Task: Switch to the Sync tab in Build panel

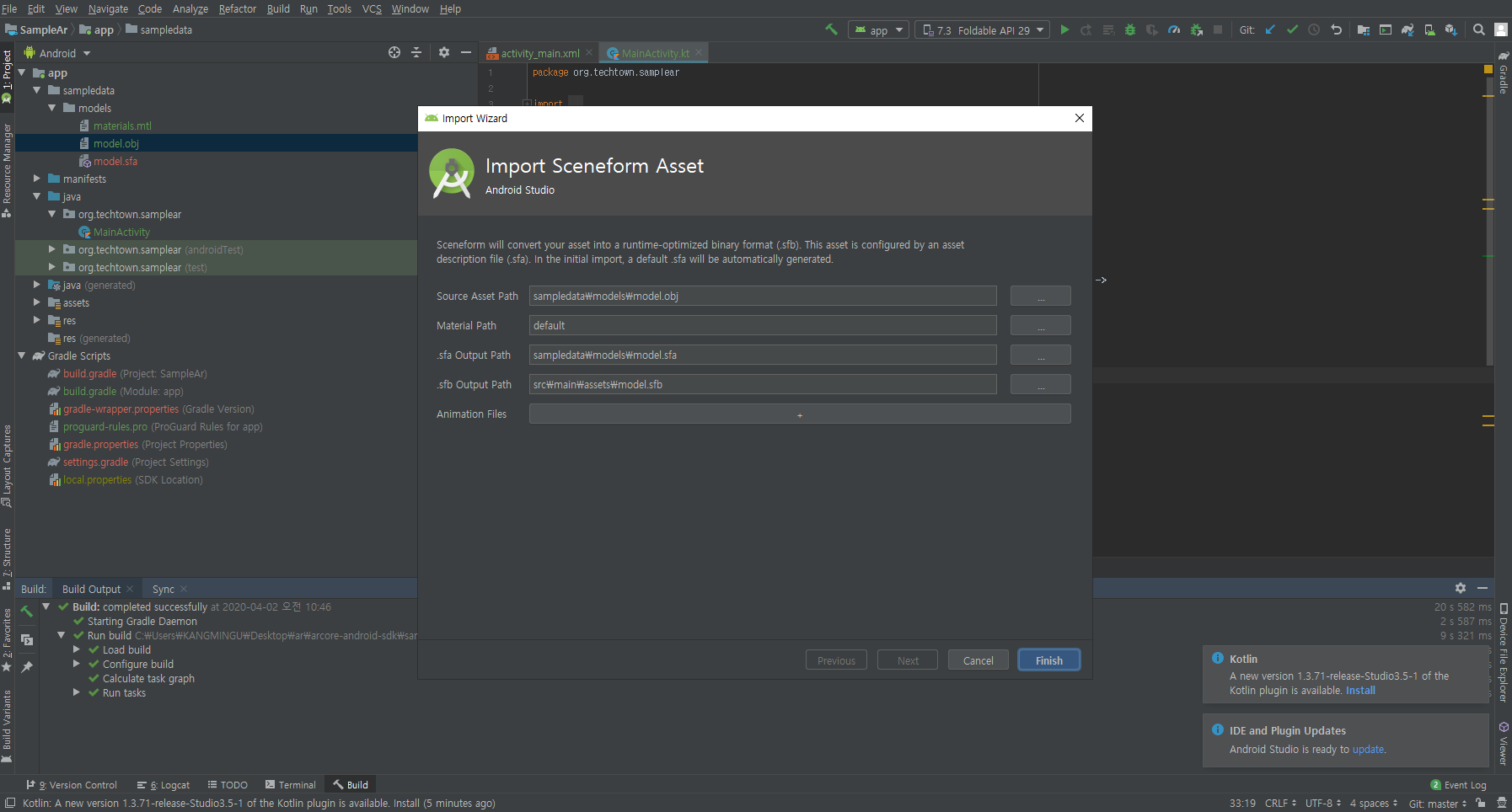Action: (x=164, y=589)
